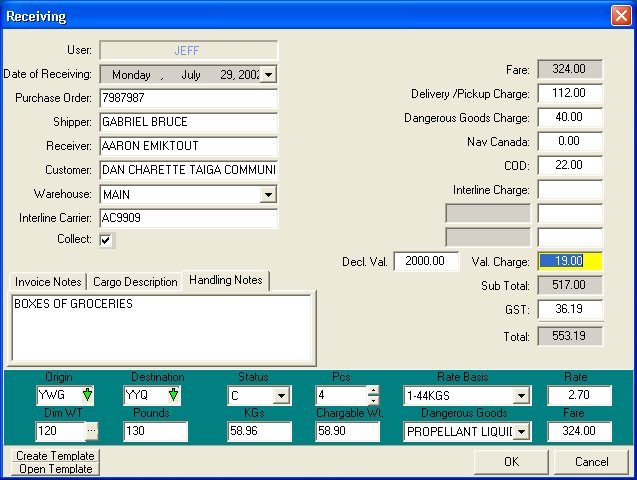
Task: Click the top Fare value 324.00
Action: (570, 69)
